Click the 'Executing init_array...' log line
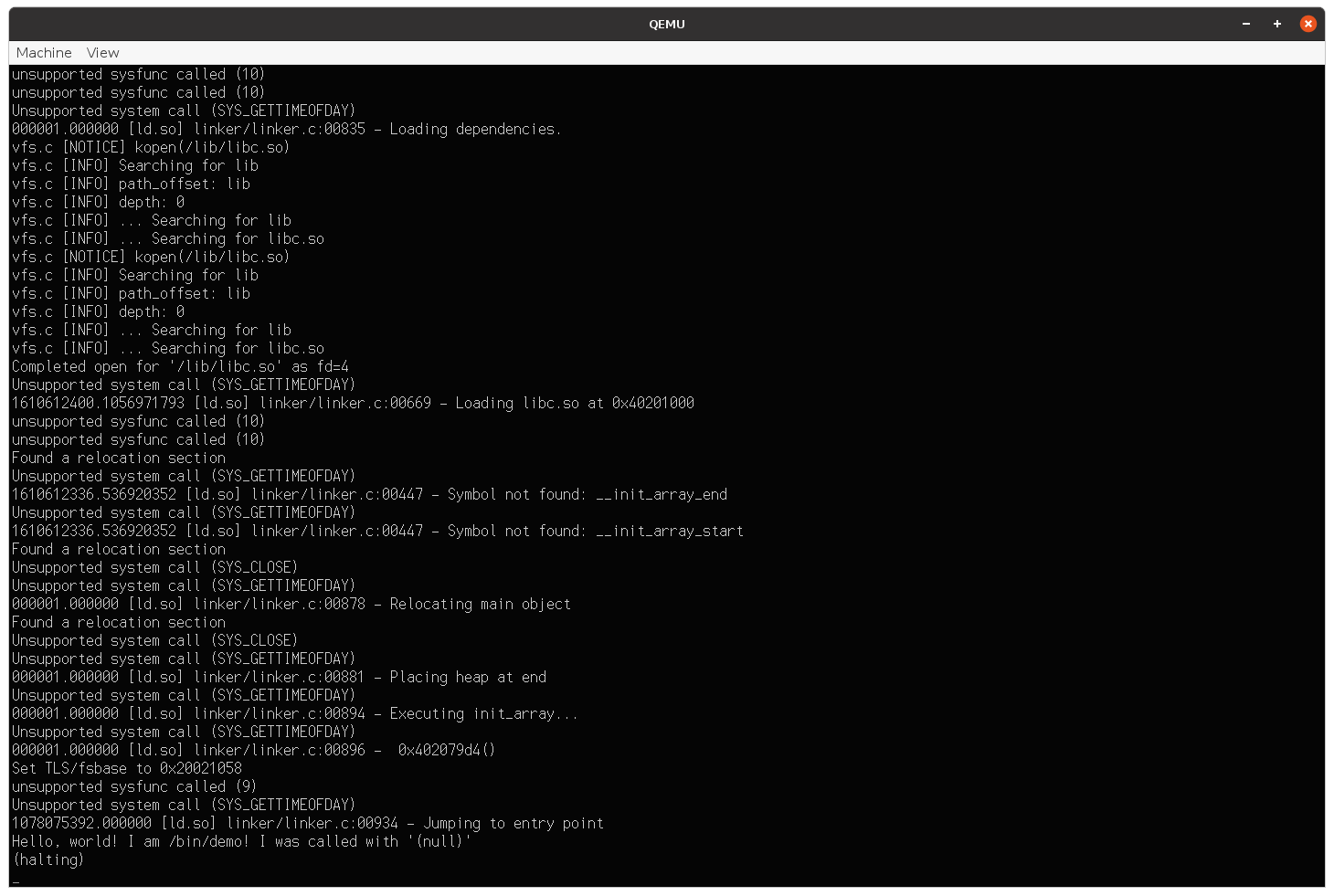The width and height of the screenshot is (1334, 896). [x=294, y=713]
